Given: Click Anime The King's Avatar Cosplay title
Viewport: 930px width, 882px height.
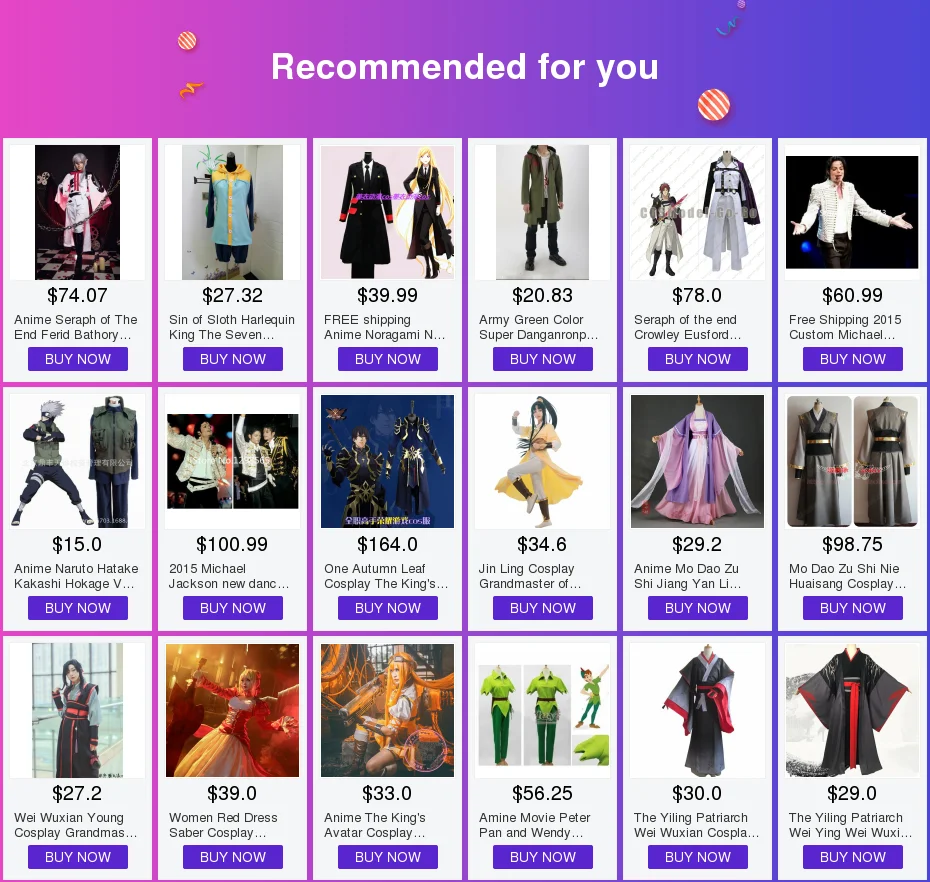Looking at the screenshot, I should 375,825.
